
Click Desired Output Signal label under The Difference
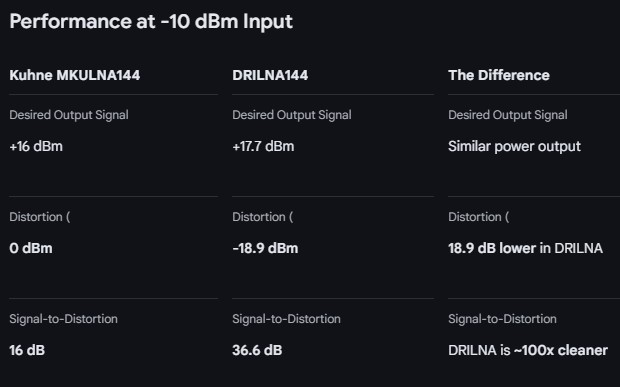[508, 115]
